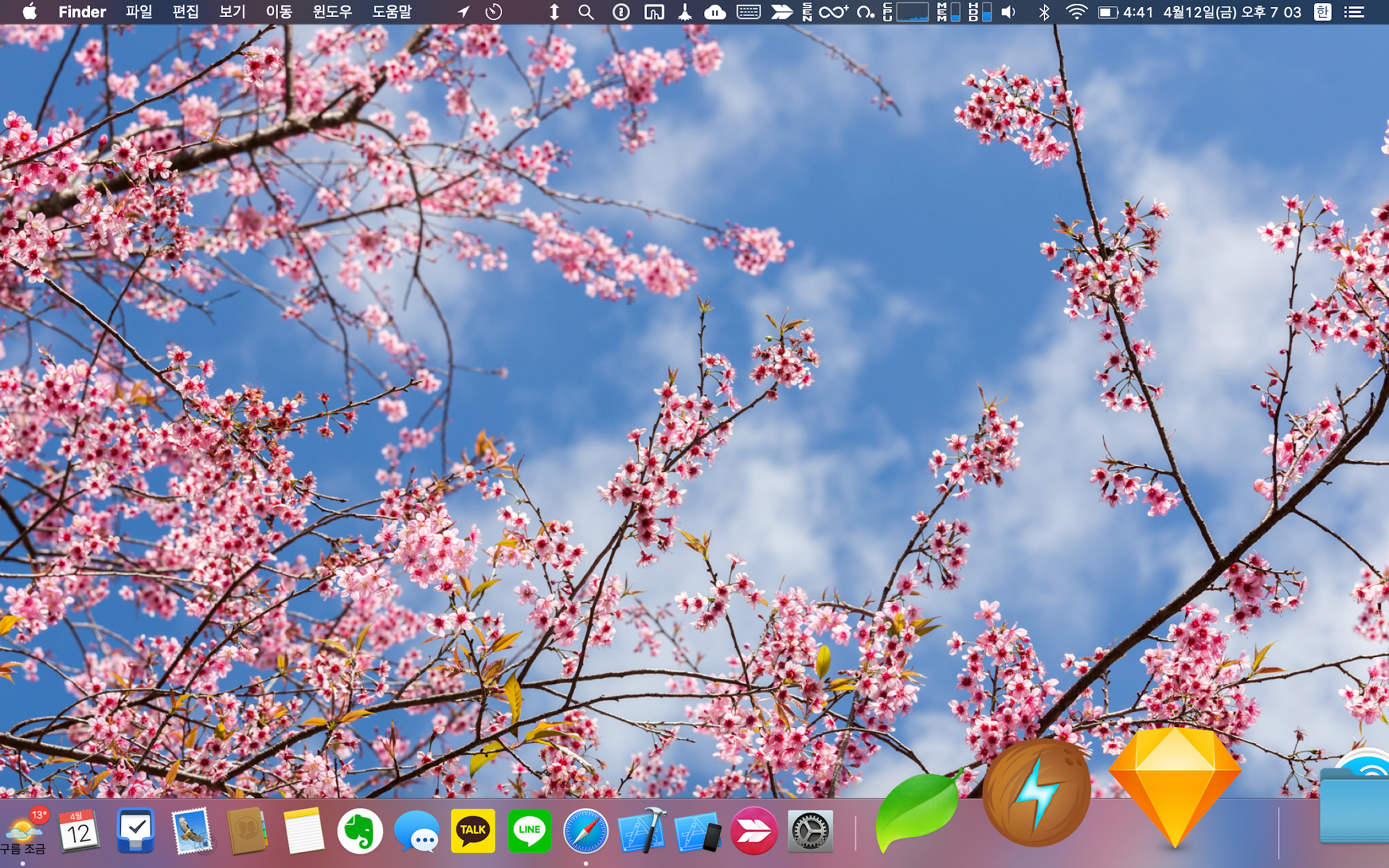The height and width of the screenshot is (868, 1389).
Task: Toggle the Korean input source indicator
Action: (1322, 12)
